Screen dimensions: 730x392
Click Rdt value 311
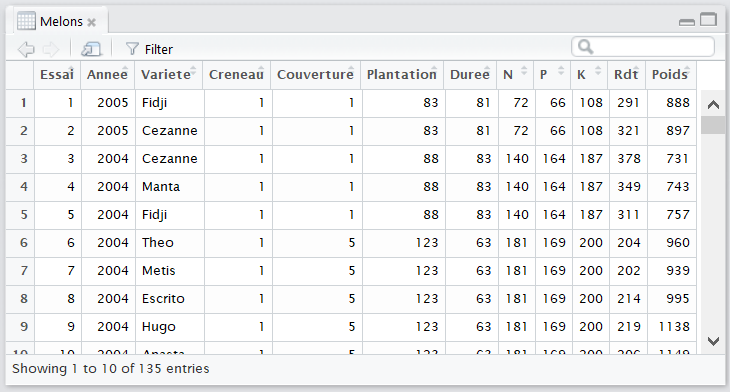tap(629, 215)
